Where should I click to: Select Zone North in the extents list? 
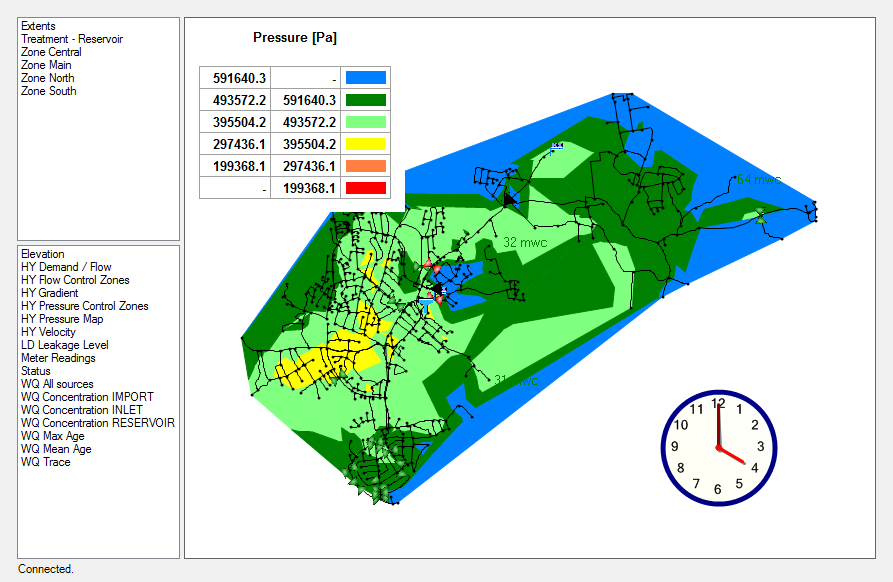(x=47, y=78)
